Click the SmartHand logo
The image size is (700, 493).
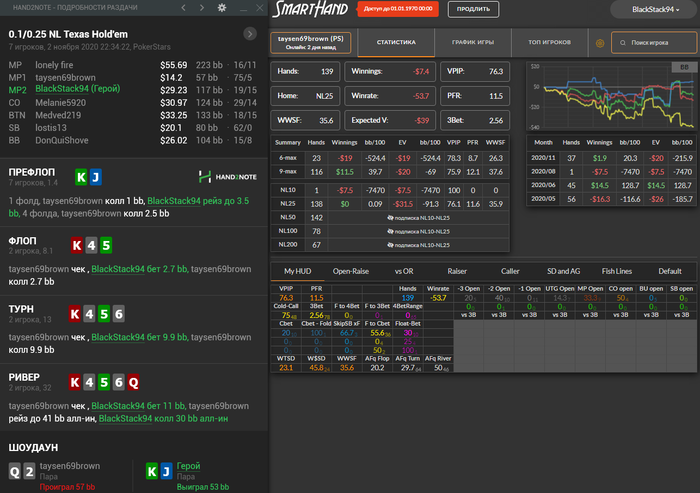click(310, 9)
